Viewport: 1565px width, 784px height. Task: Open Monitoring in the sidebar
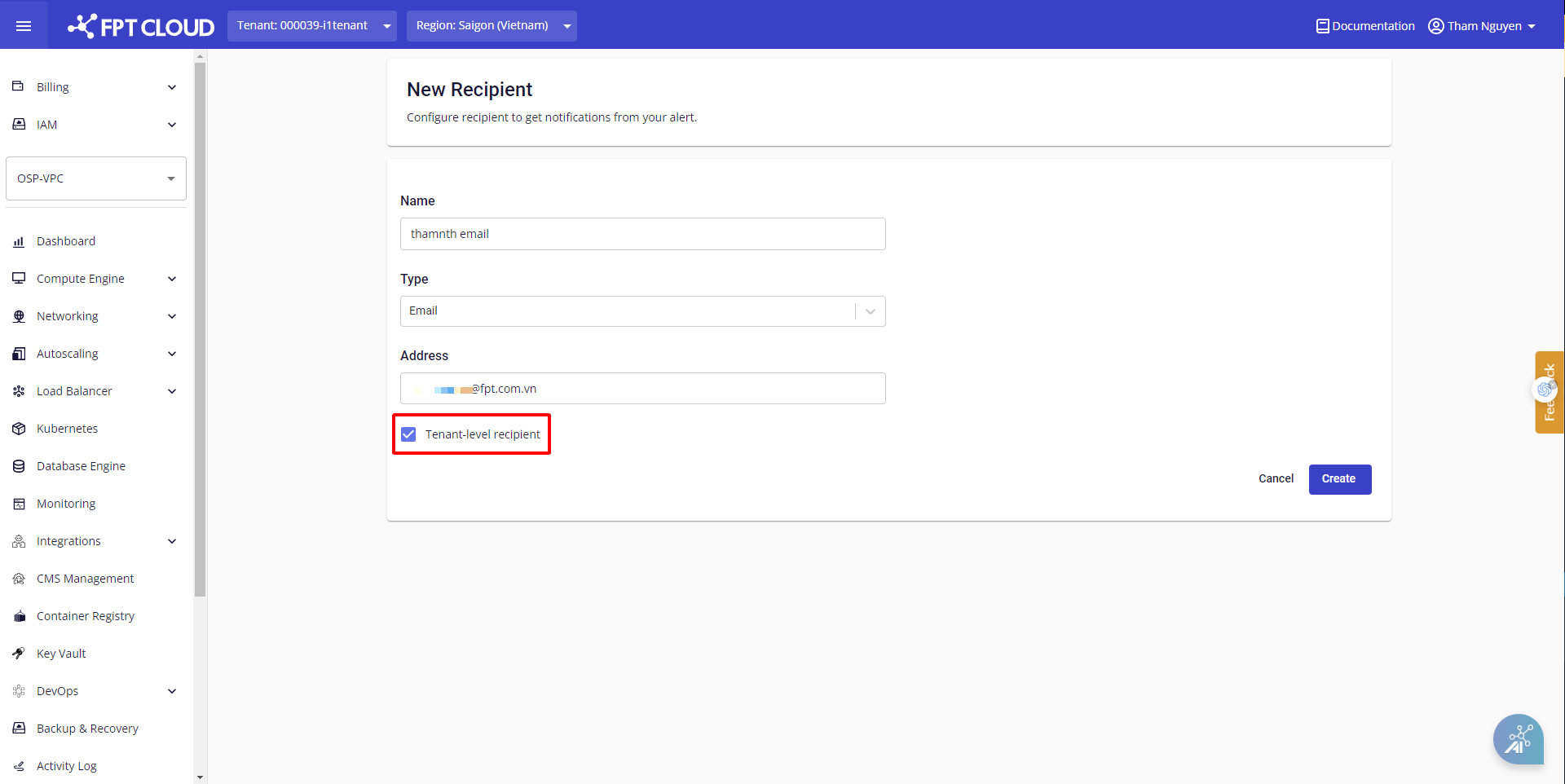click(66, 504)
